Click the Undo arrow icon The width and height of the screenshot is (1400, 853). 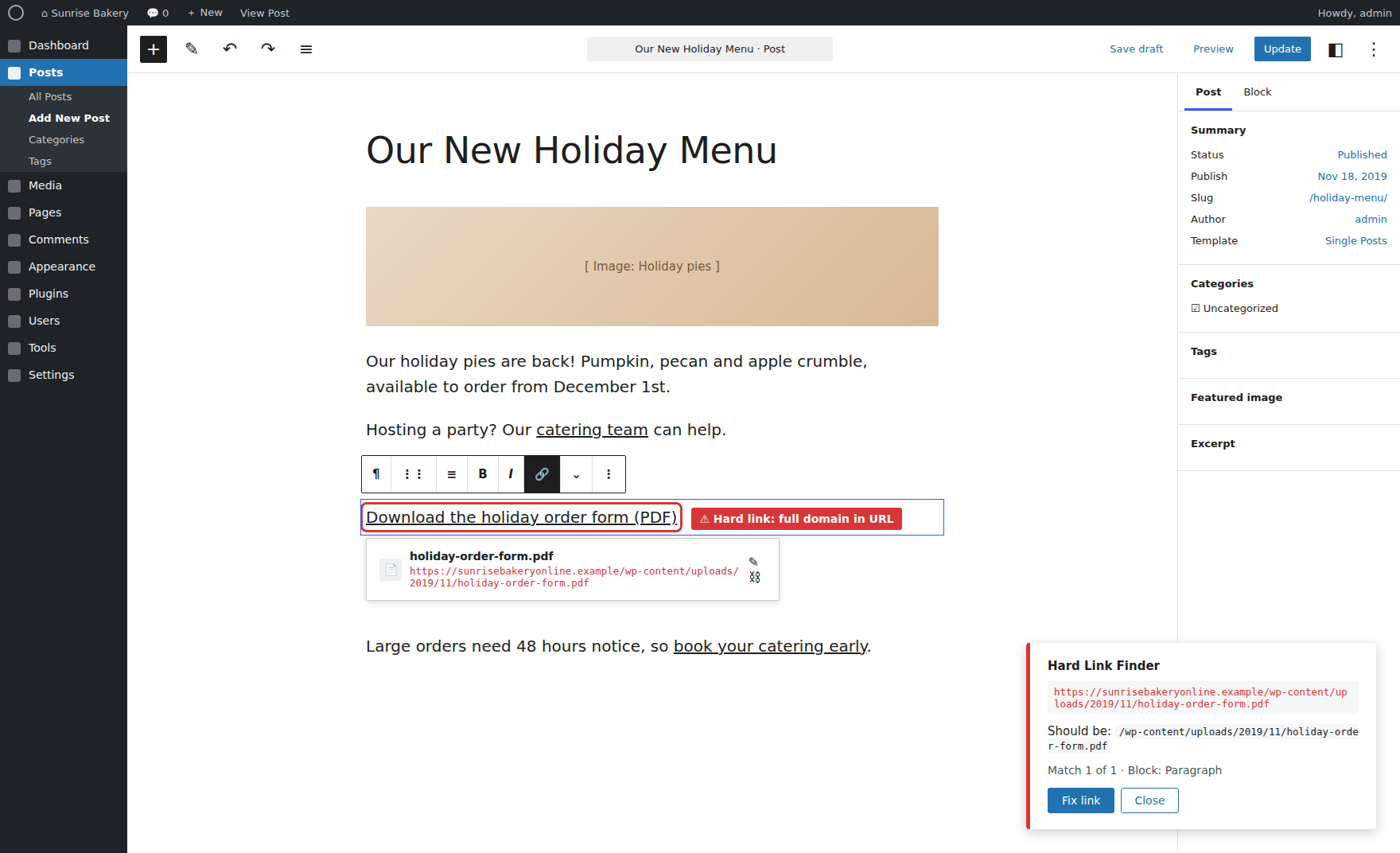pos(230,49)
